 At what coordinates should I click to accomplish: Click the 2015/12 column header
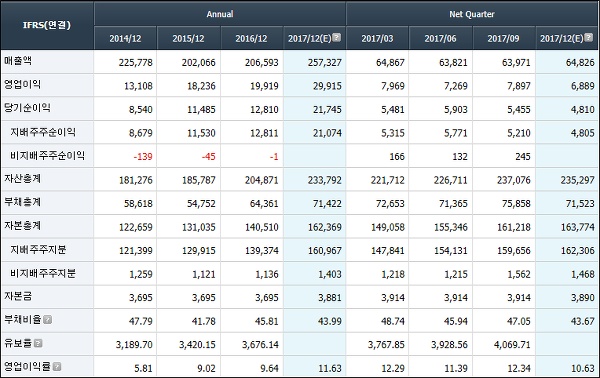188,38
